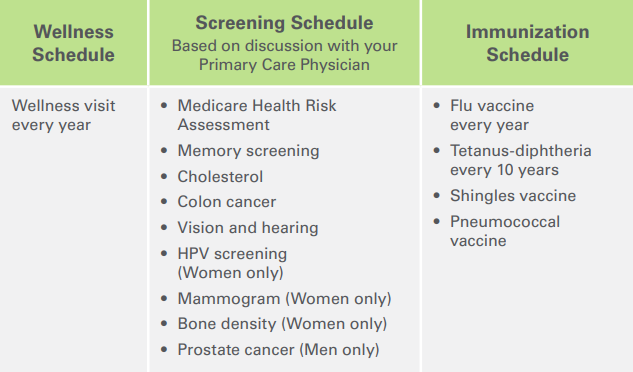Click the Pneumococcal vaccine item
633x372 pixels.
coord(505,231)
